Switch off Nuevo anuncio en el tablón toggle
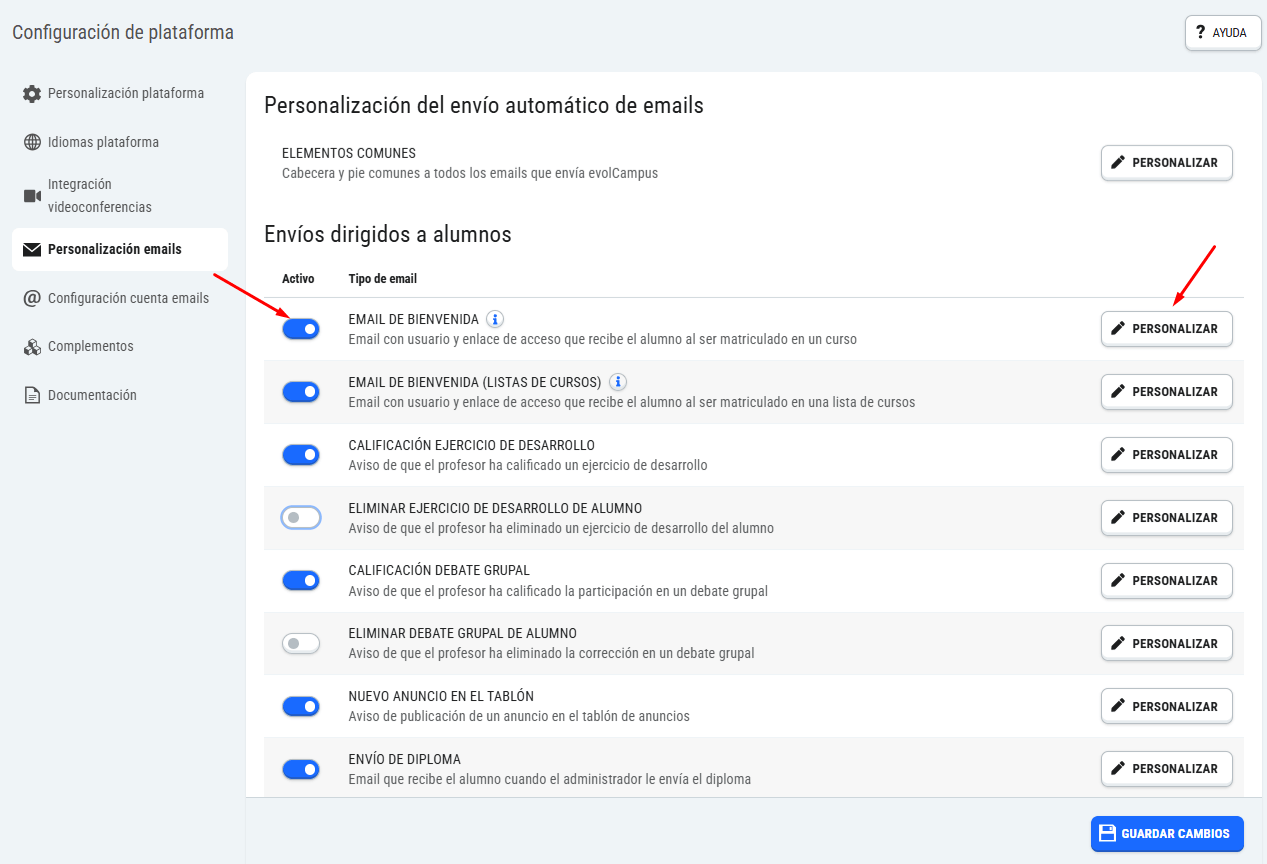Image resolution: width=1267 pixels, height=864 pixels. [x=301, y=707]
